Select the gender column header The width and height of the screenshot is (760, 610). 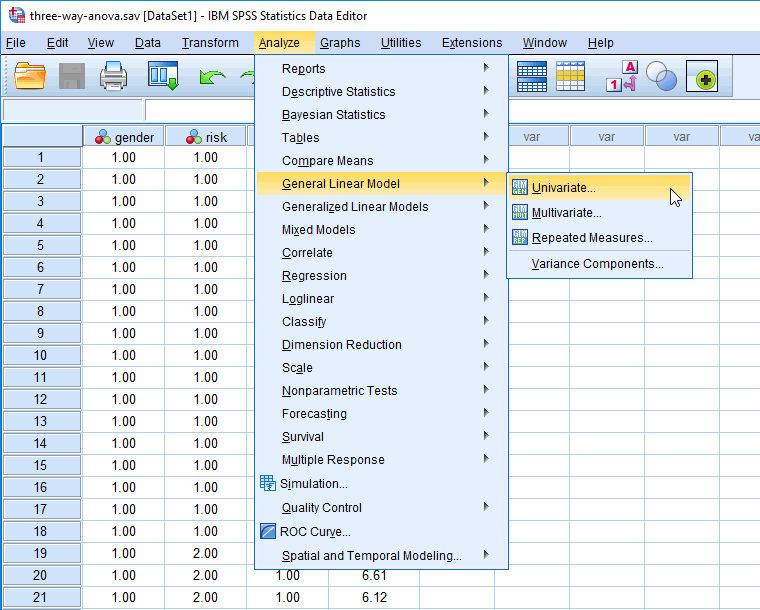point(124,137)
